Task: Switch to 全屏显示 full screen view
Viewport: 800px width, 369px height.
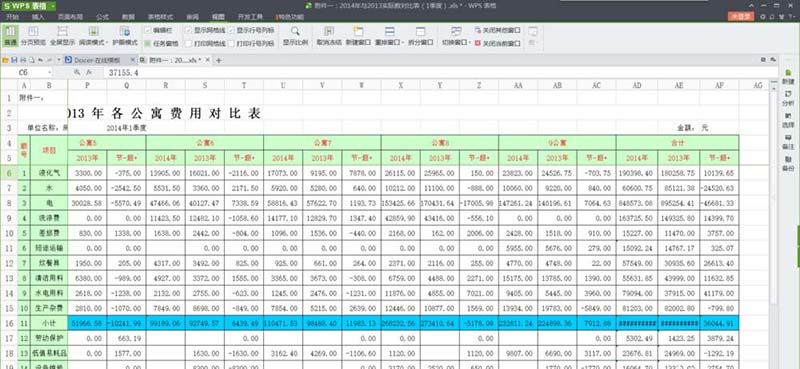Action: click(x=62, y=36)
